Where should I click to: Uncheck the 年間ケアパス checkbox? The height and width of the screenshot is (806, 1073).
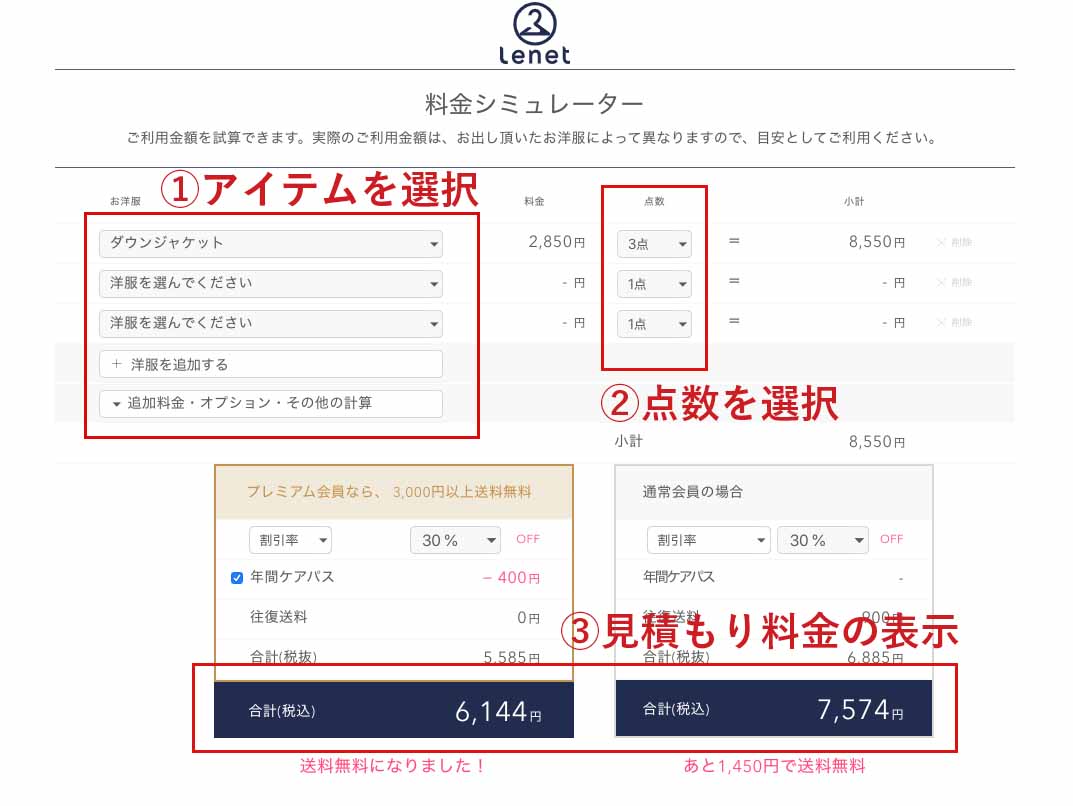[237, 577]
